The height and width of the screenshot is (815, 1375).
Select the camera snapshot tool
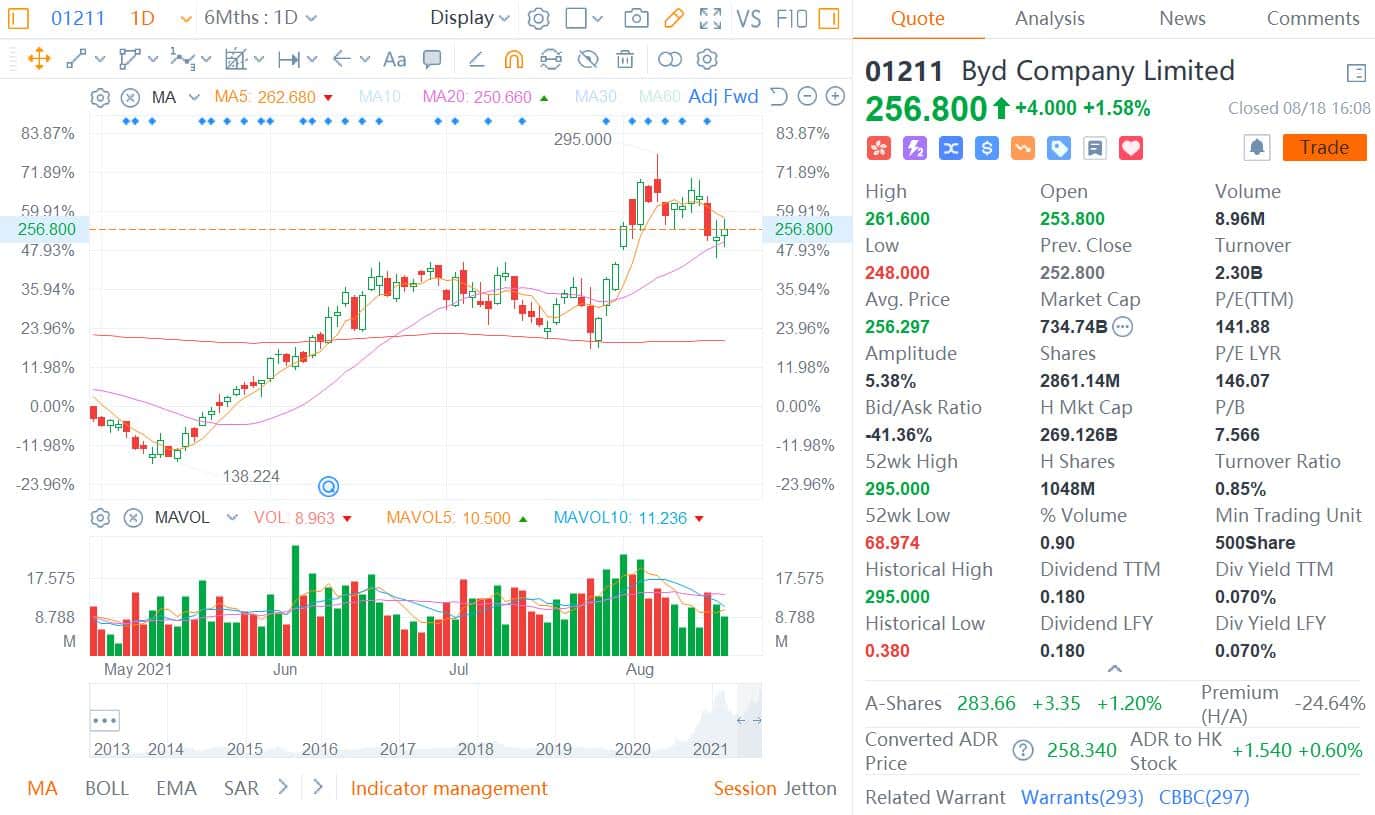tap(637, 18)
